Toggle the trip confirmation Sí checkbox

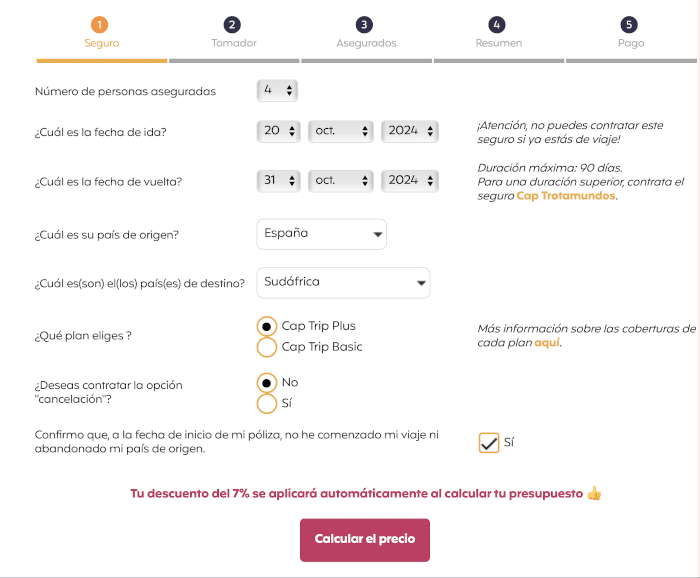489,442
